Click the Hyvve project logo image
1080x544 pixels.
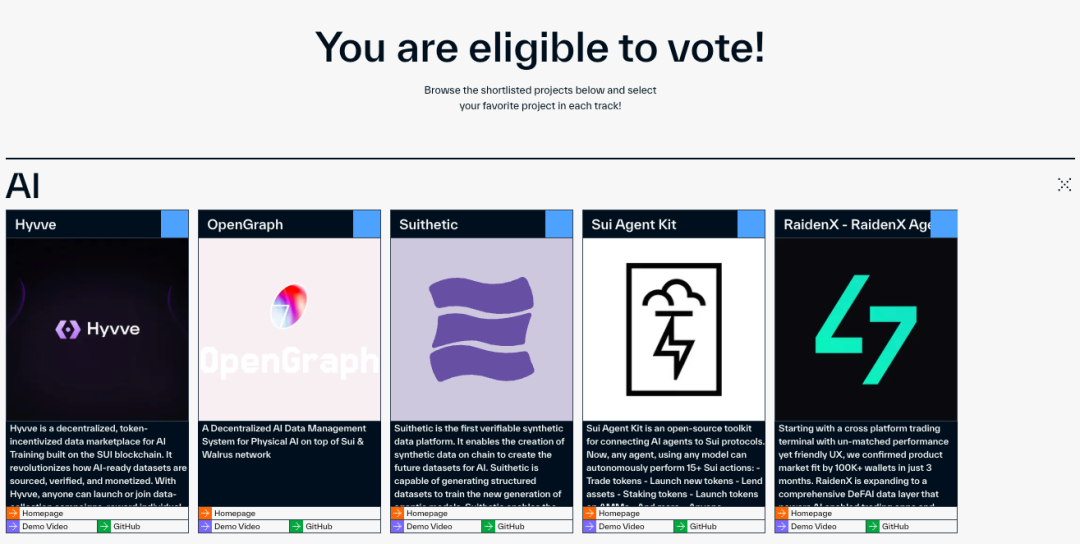point(97,329)
